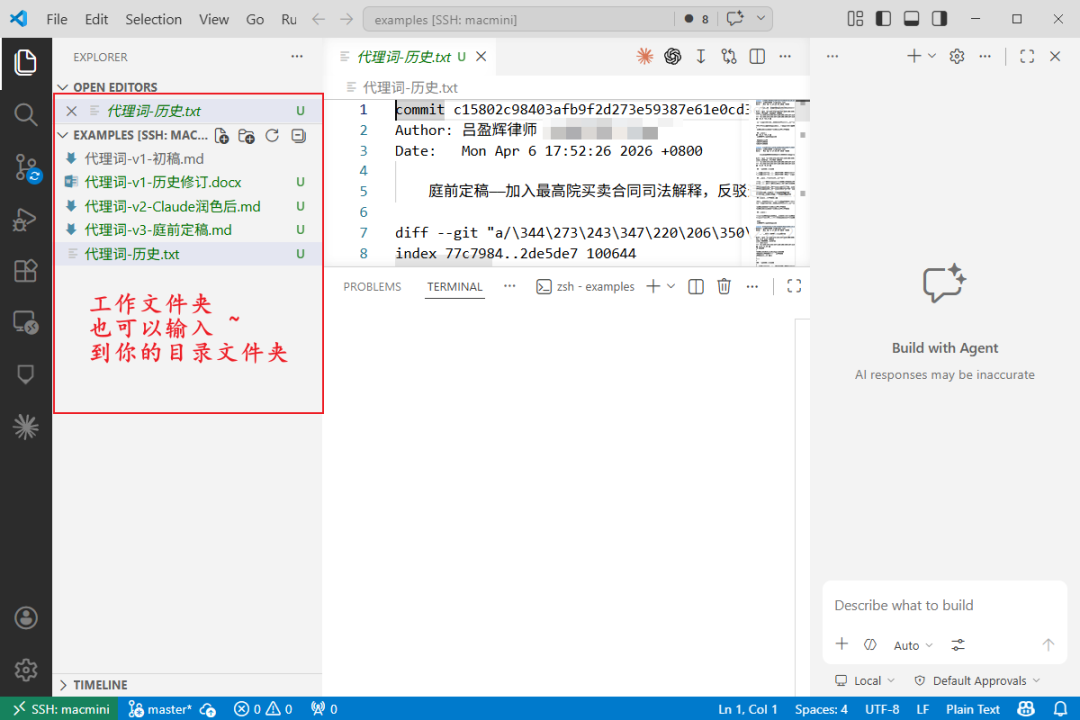Add context with plus in chat input
1080x720 pixels.
coord(842,644)
